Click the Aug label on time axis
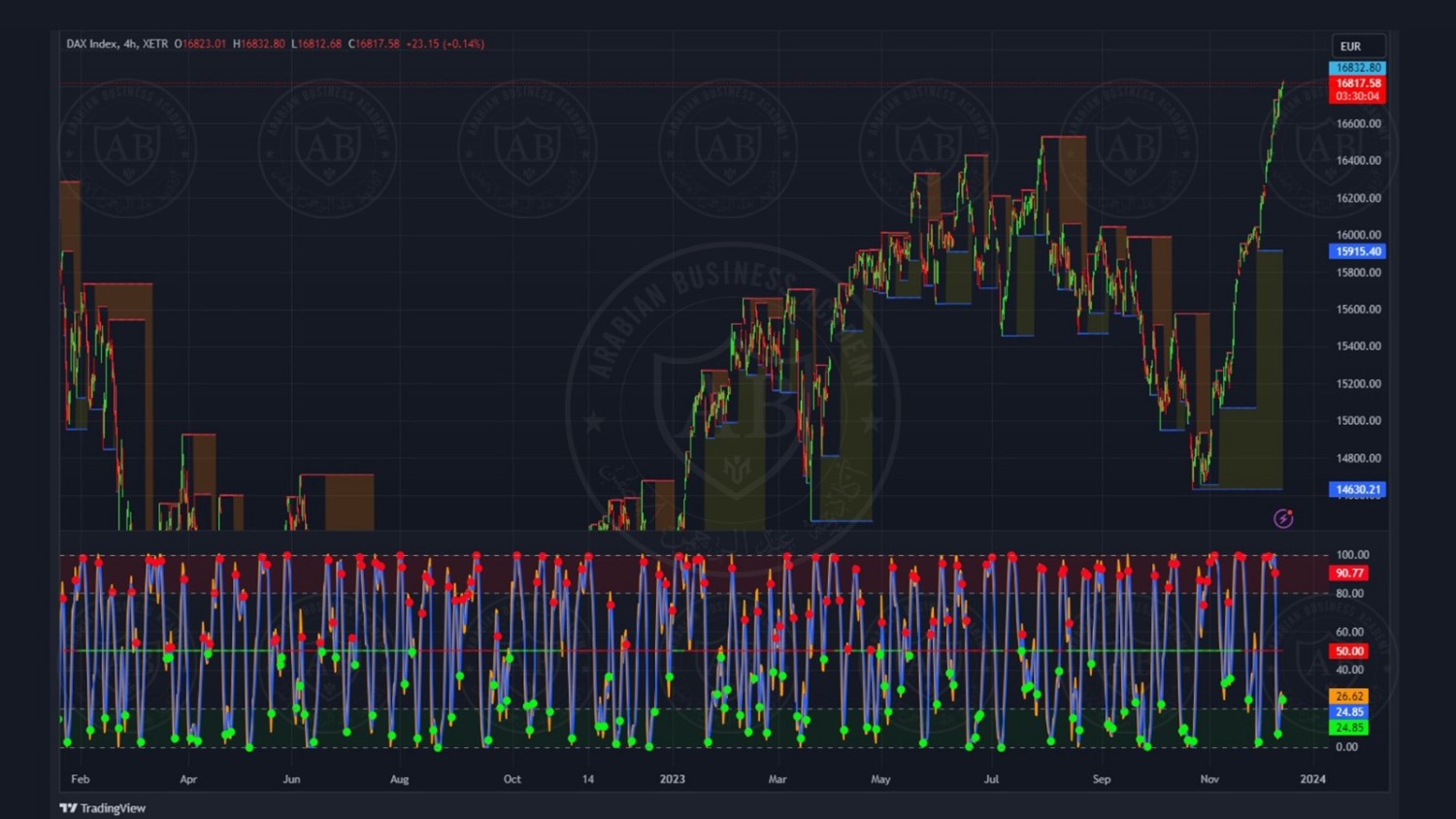The height and width of the screenshot is (819, 1456). tap(399, 779)
